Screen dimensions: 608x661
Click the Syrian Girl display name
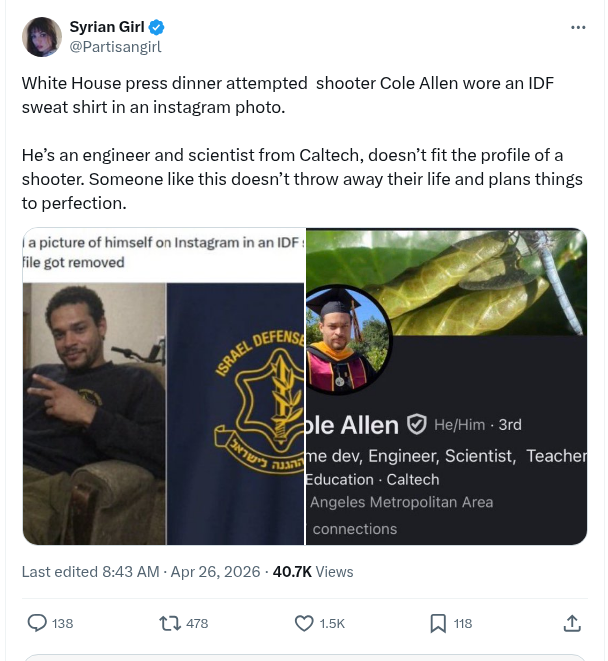point(107,27)
